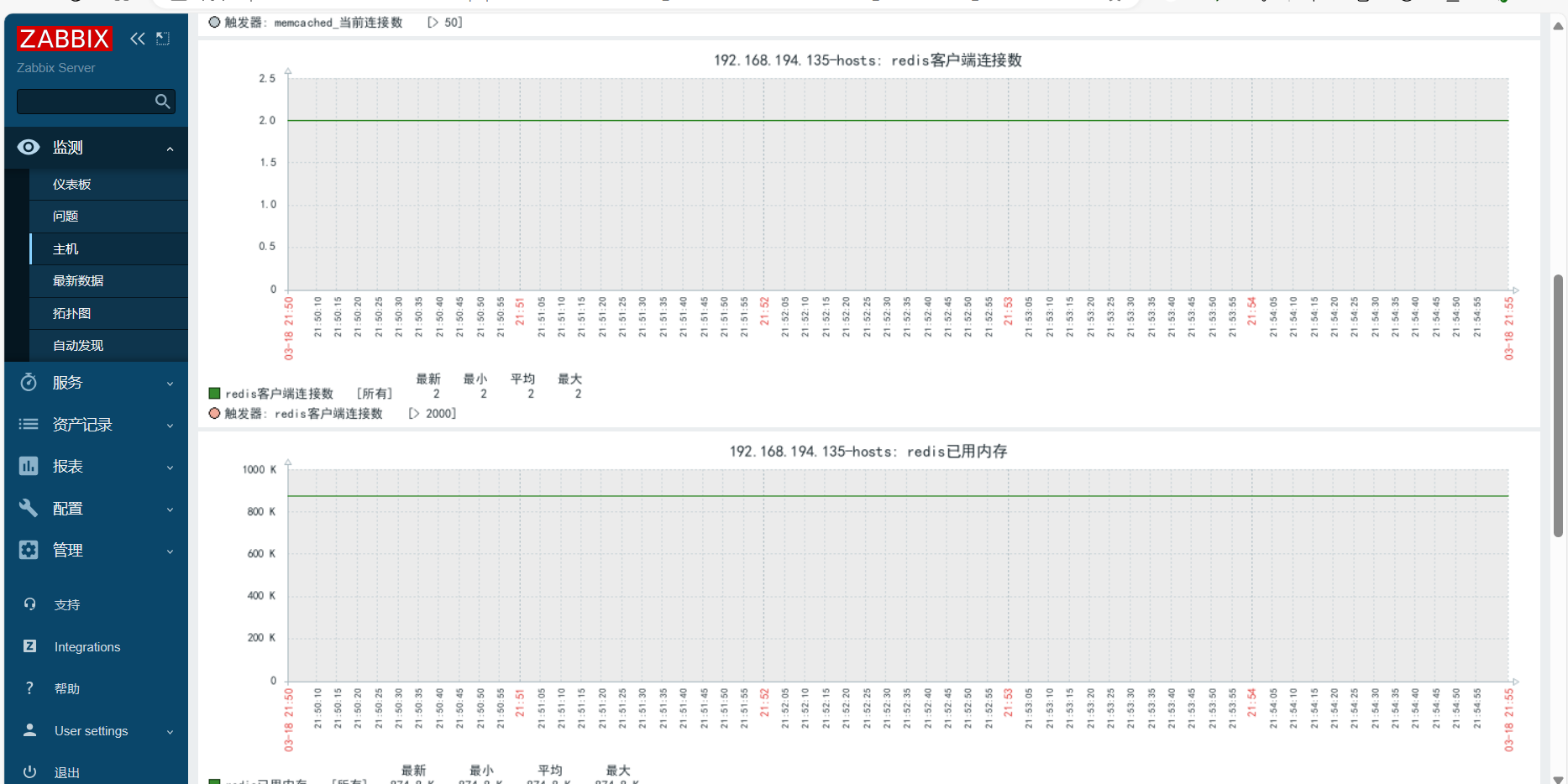Click the bar chart icon beside 报表
The height and width of the screenshot is (784, 1568).
[x=29, y=466]
